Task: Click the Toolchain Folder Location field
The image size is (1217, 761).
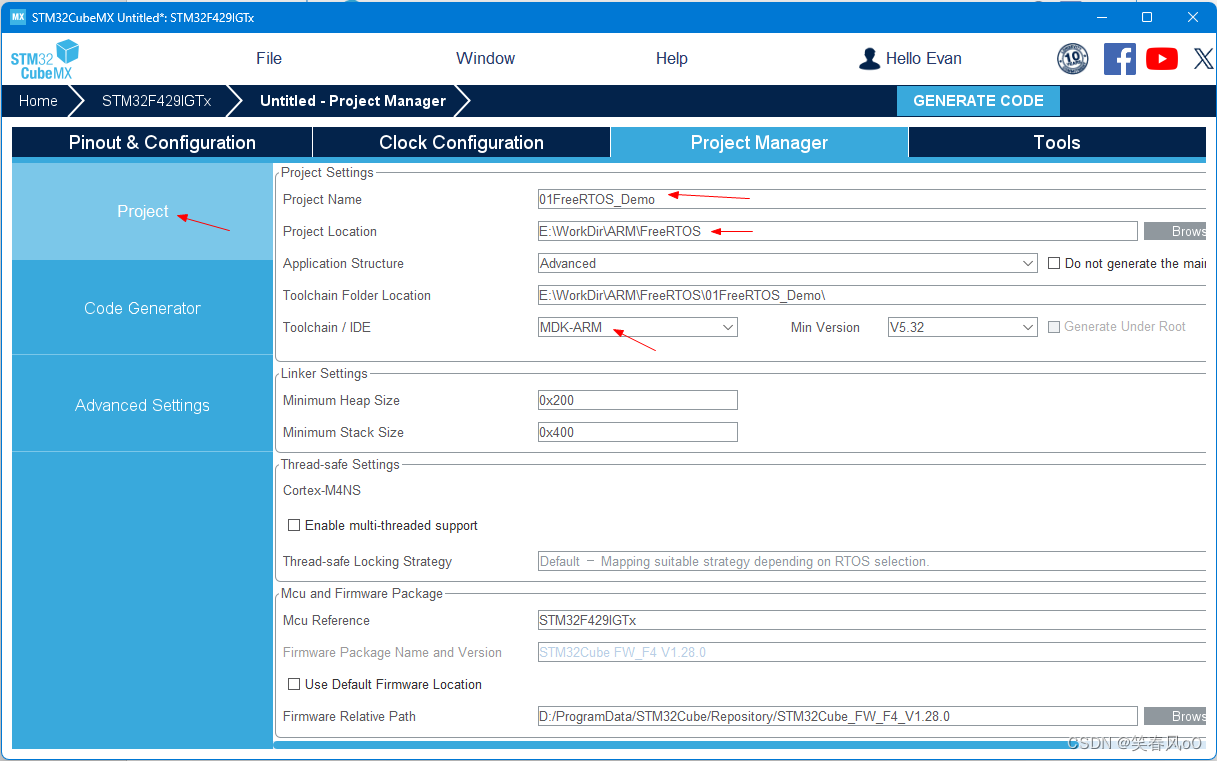Action: pyautogui.click(x=872, y=295)
